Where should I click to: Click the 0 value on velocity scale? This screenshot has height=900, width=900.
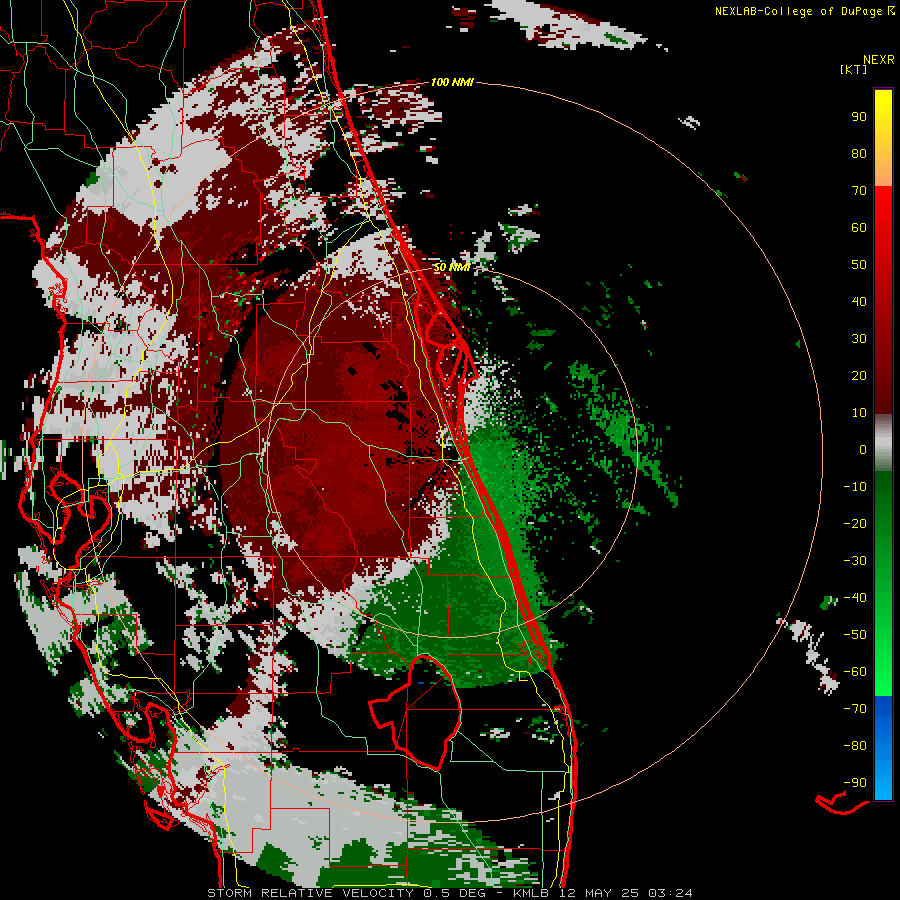863,449
